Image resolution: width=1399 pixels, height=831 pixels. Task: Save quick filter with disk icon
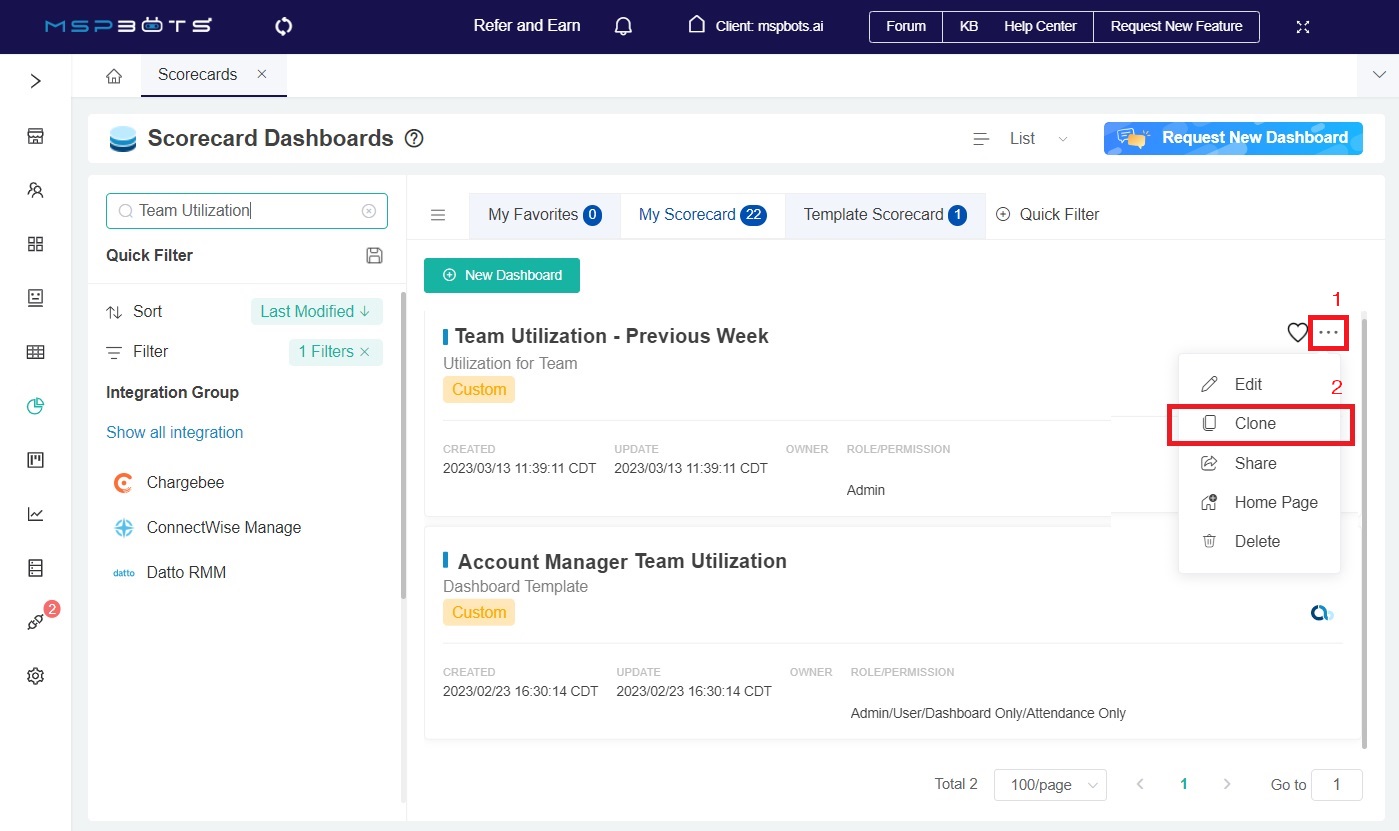coord(375,255)
